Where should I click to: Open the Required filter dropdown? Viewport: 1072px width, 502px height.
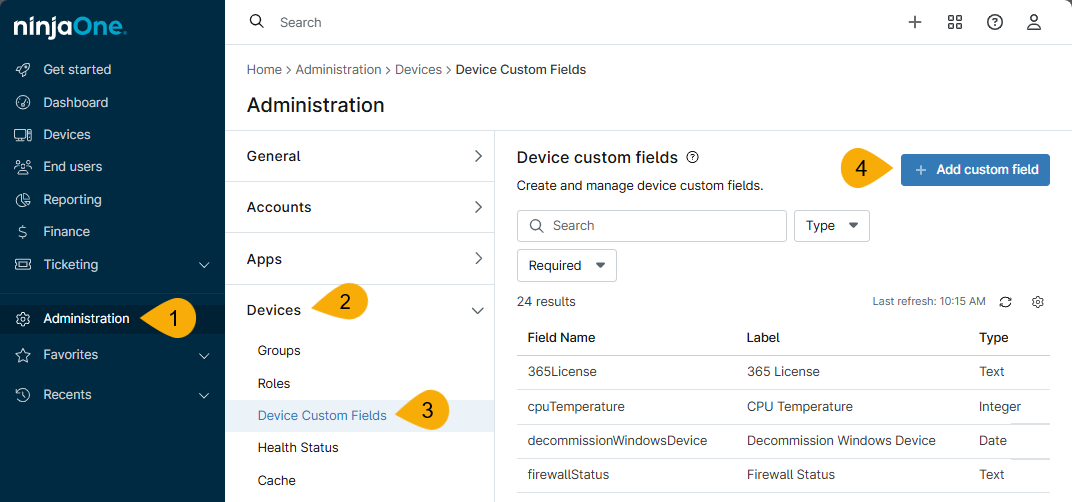coord(566,266)
